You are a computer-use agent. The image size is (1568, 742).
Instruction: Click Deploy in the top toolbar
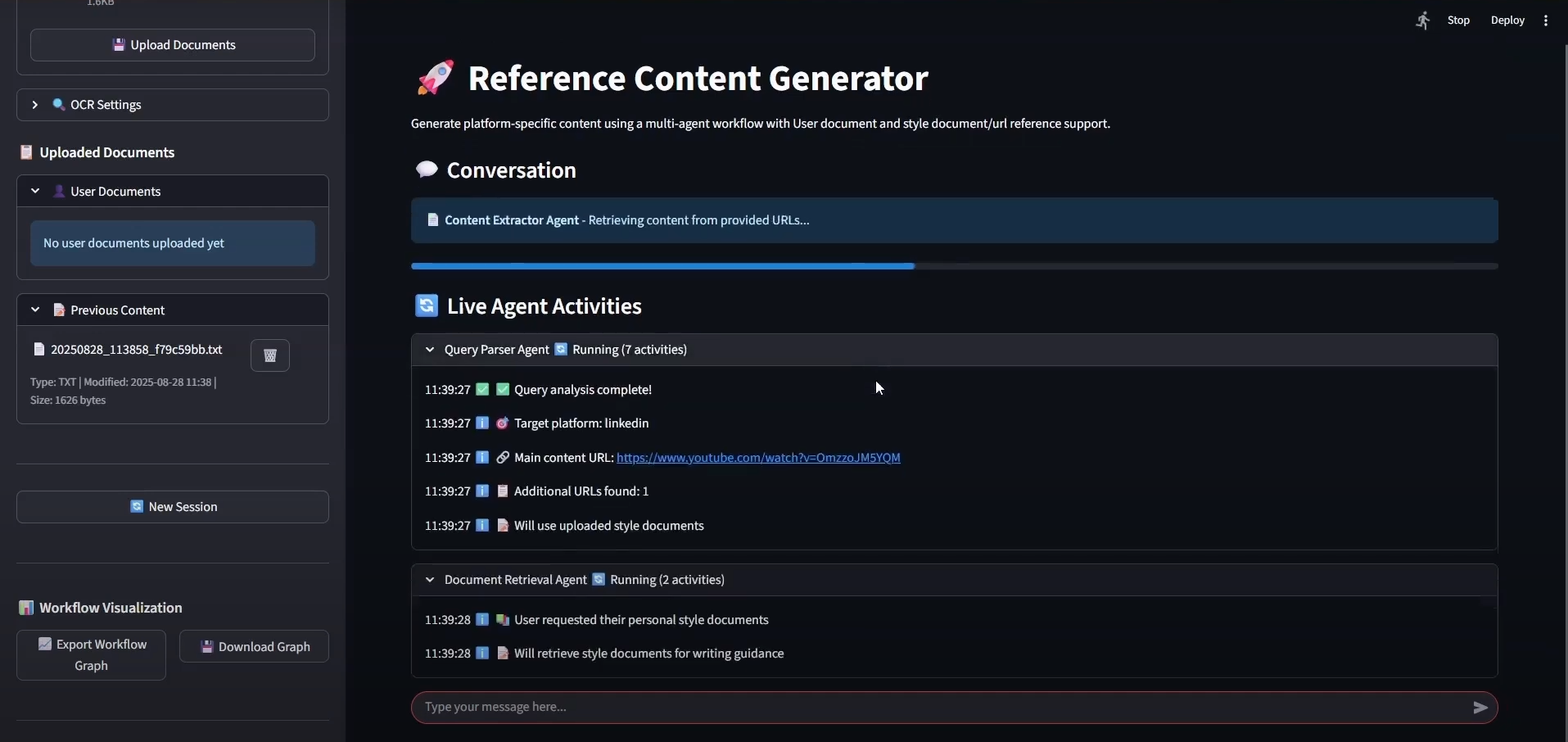coord(1507,20)
